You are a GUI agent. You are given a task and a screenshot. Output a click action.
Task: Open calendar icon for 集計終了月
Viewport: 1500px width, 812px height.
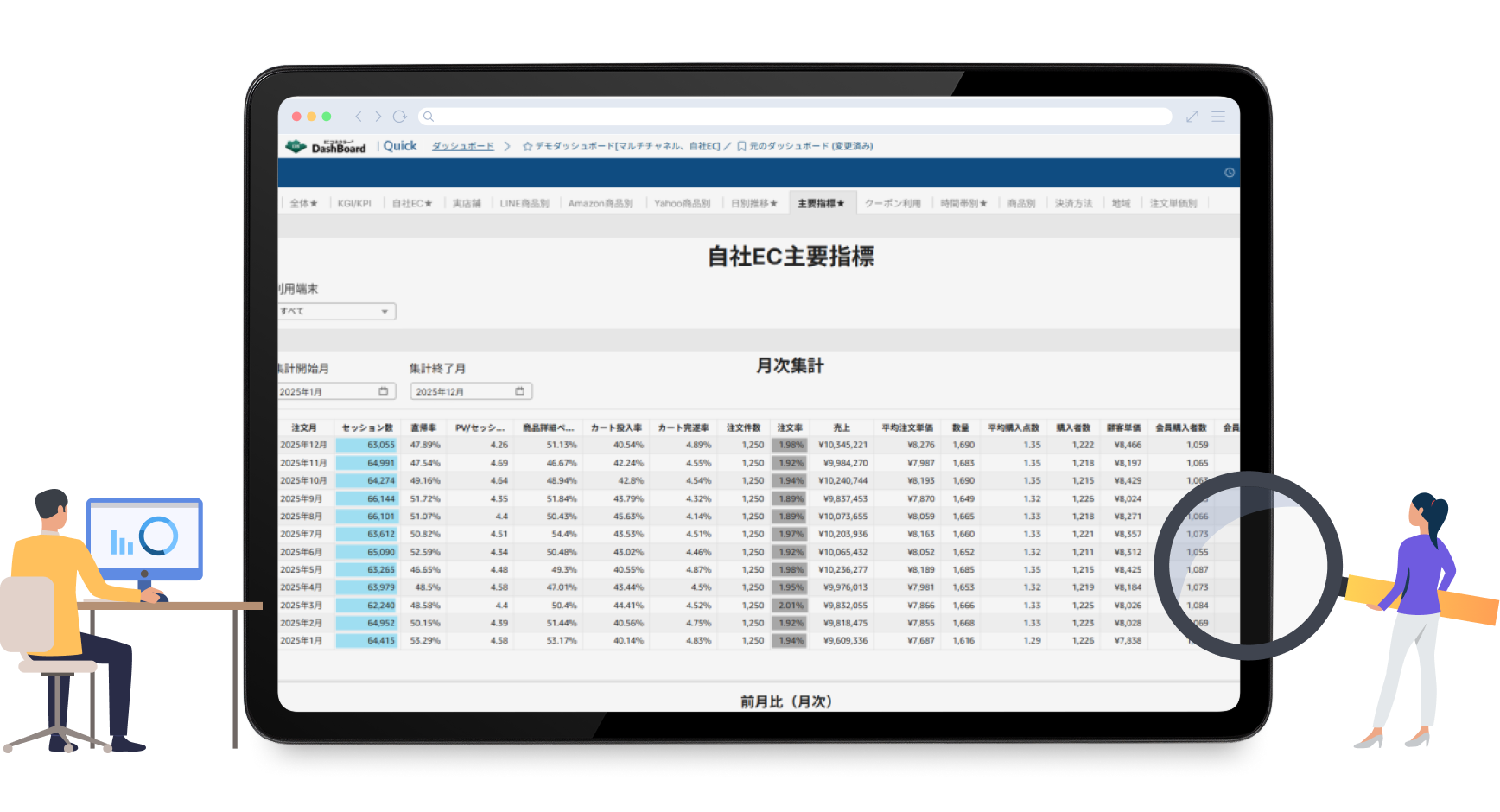click(x=519, y=391)
